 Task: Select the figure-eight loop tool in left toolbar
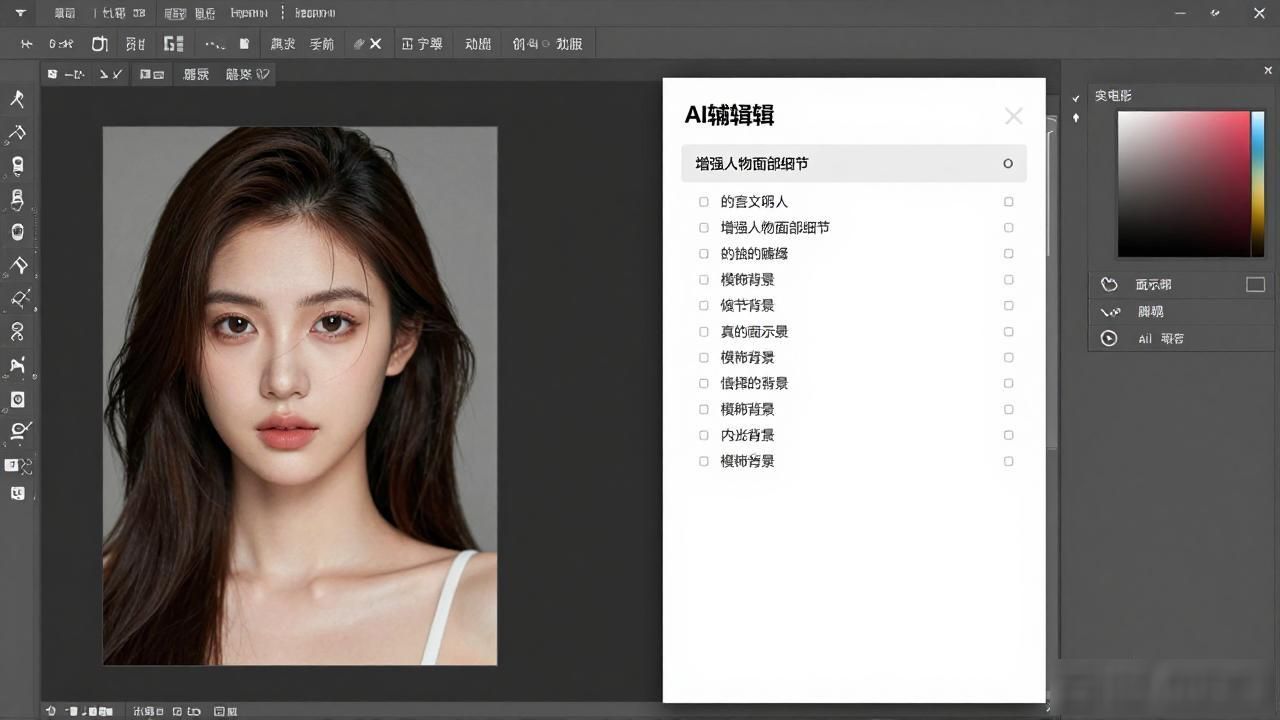click(x=17, y=331)
